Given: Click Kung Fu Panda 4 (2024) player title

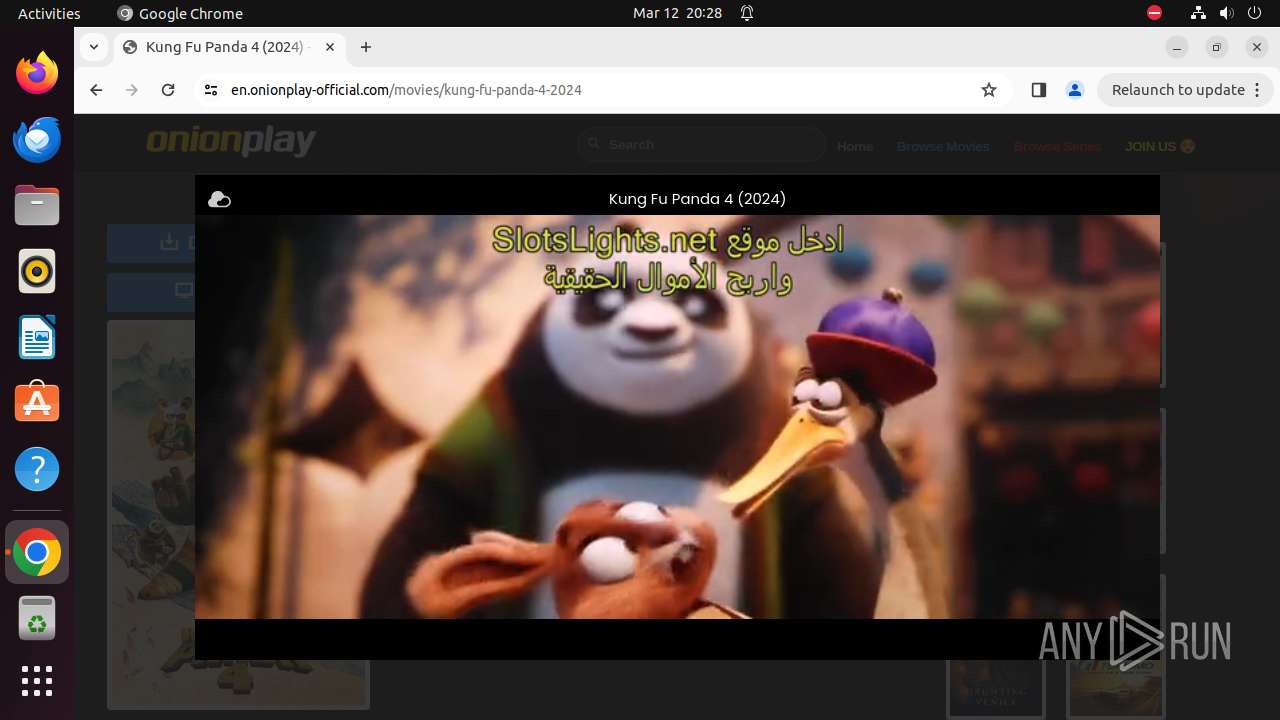Looking at the screenshot, I should (697, 199).
